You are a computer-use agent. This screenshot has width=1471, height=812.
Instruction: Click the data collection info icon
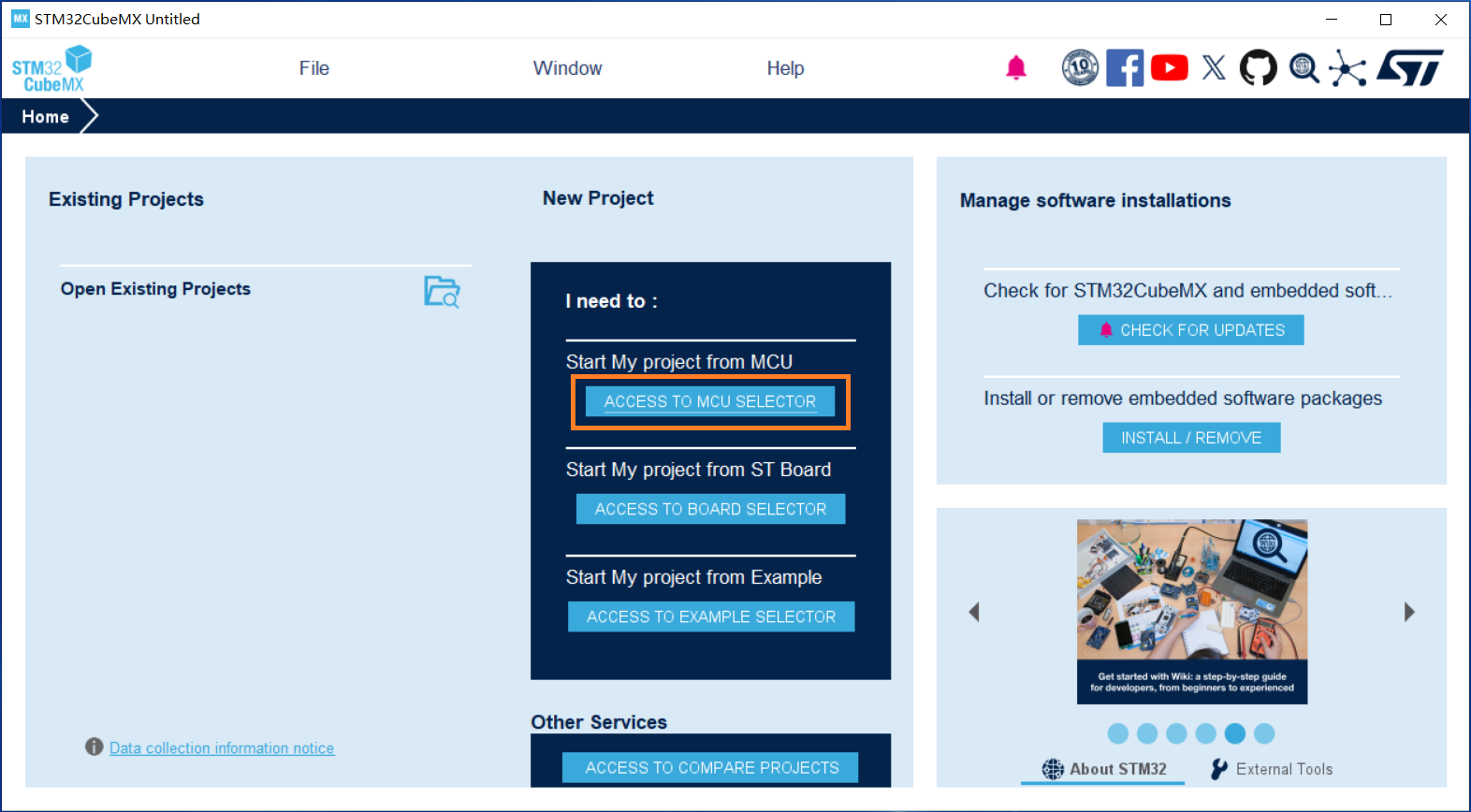pos(94,747)
